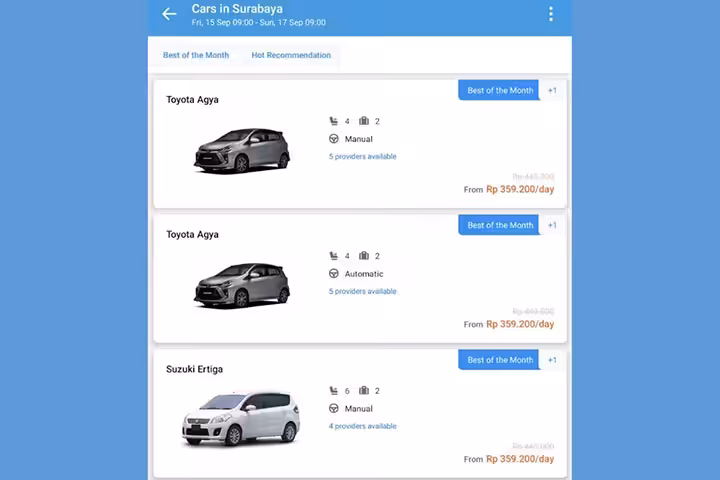Open 5 providers available on Automatic Agya
Screen dimensions: 720x480
pyautogui.click(x=362, y=291)
